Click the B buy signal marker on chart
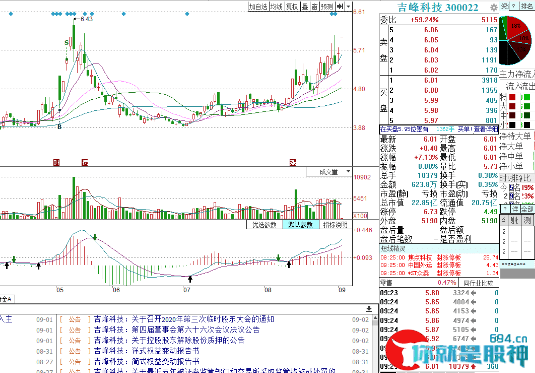This screenshot has width=535, height=373. point(59,127)
